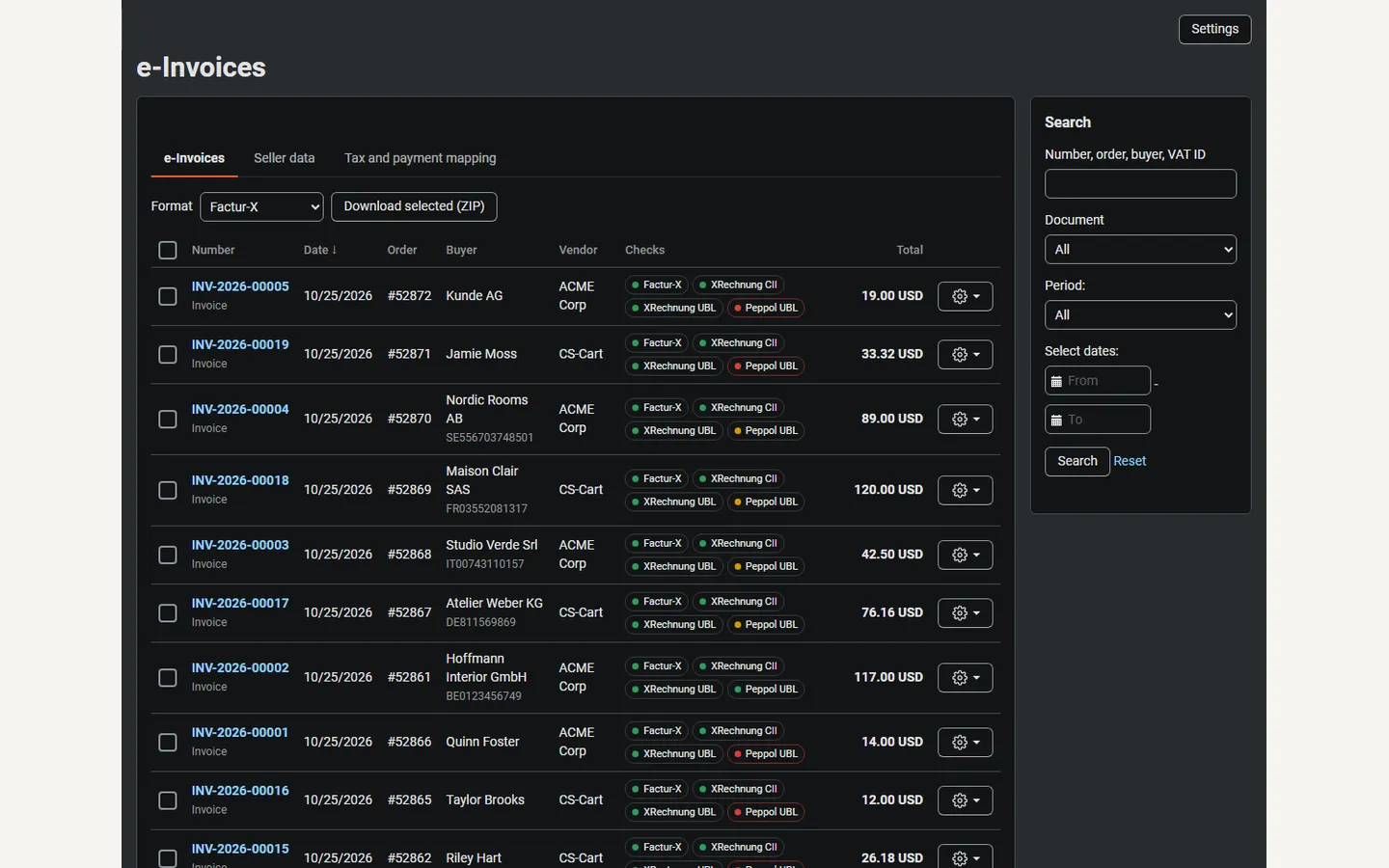Click the Date column sort arrow header
This screenshot has width=1389, height=868.
click(320, 250)
